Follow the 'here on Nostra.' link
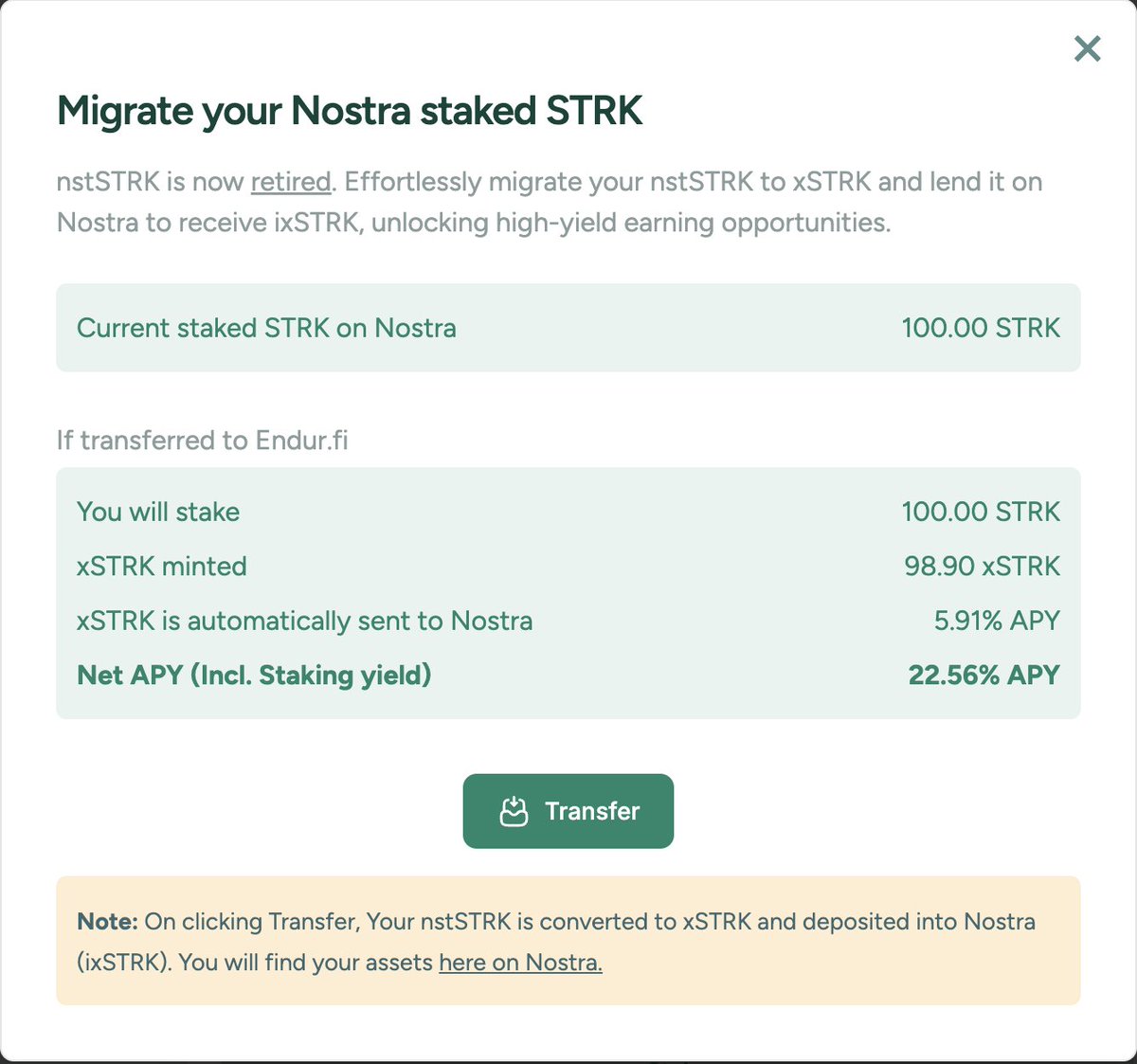This screenshot has height=1064, width=1137. point(520,963)
